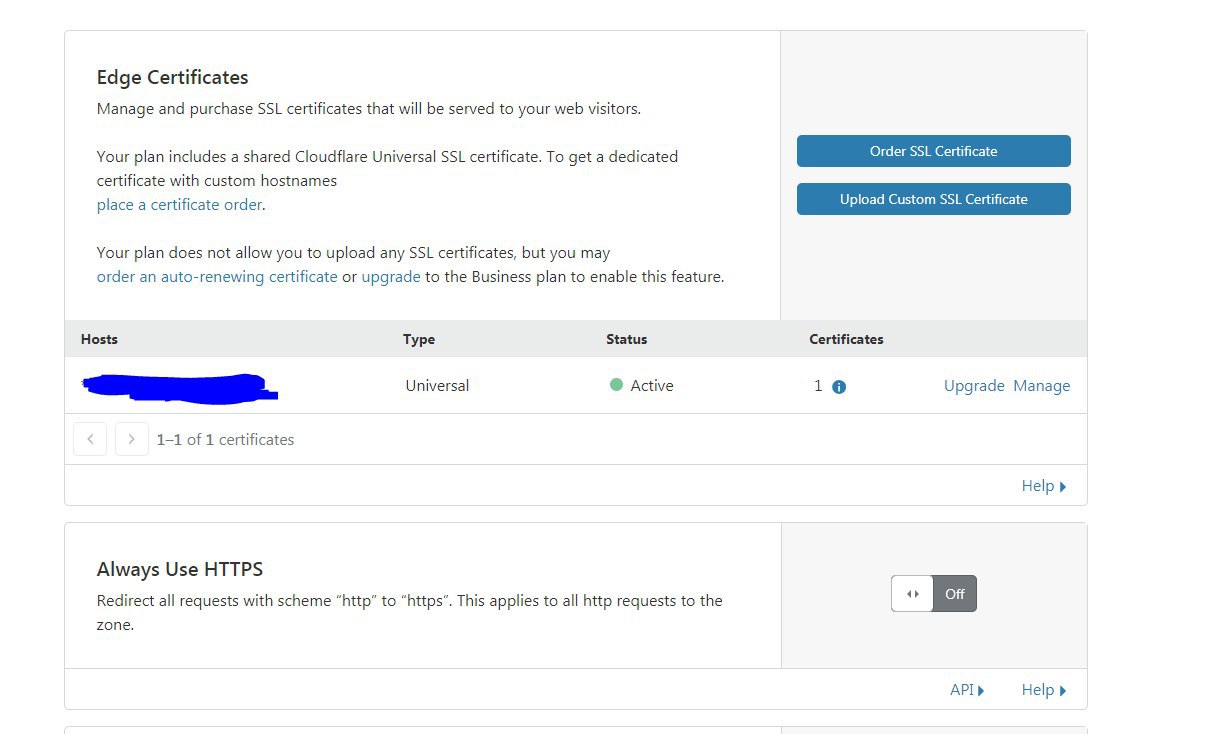Select the Type column header
This screenshot has height=734, width=1218.
[x=419, y=339]
